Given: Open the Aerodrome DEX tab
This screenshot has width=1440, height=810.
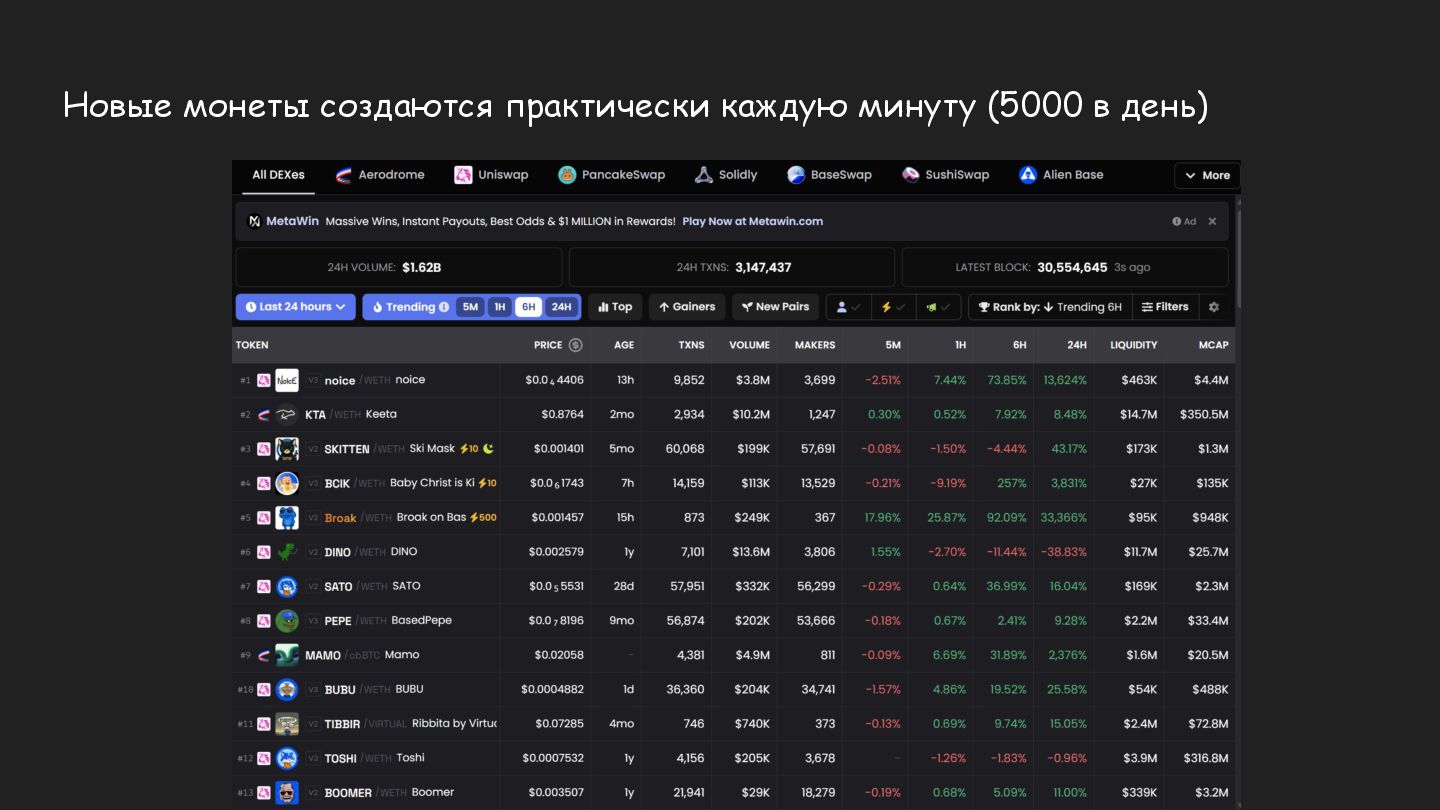Looking at the screenshot, I should (x=379, y=175).
